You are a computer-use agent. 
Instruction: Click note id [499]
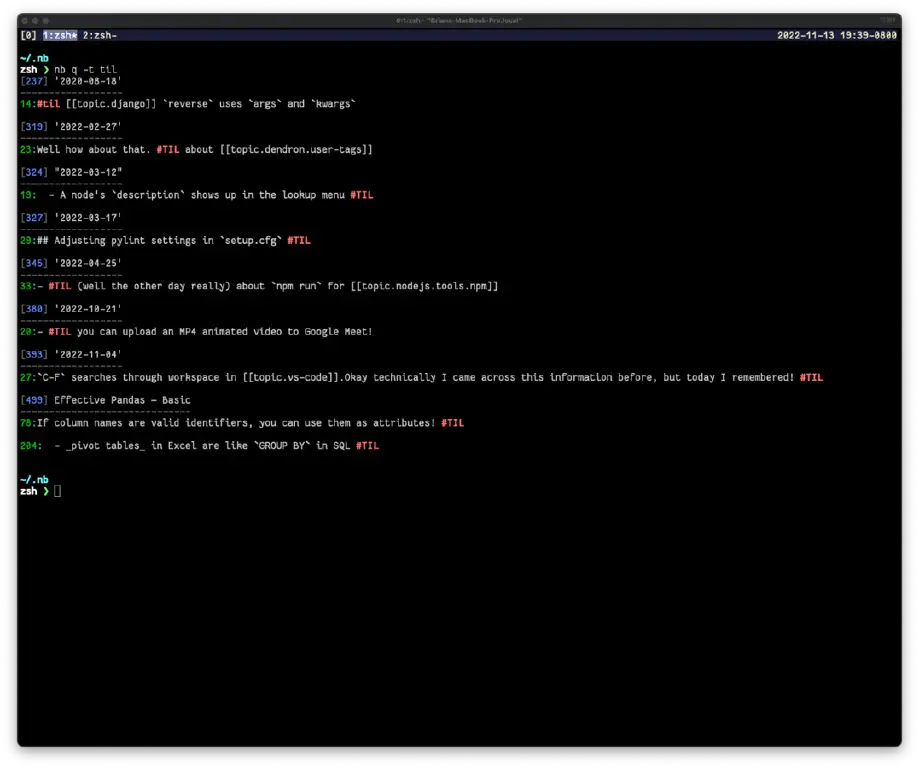(34, 400)
